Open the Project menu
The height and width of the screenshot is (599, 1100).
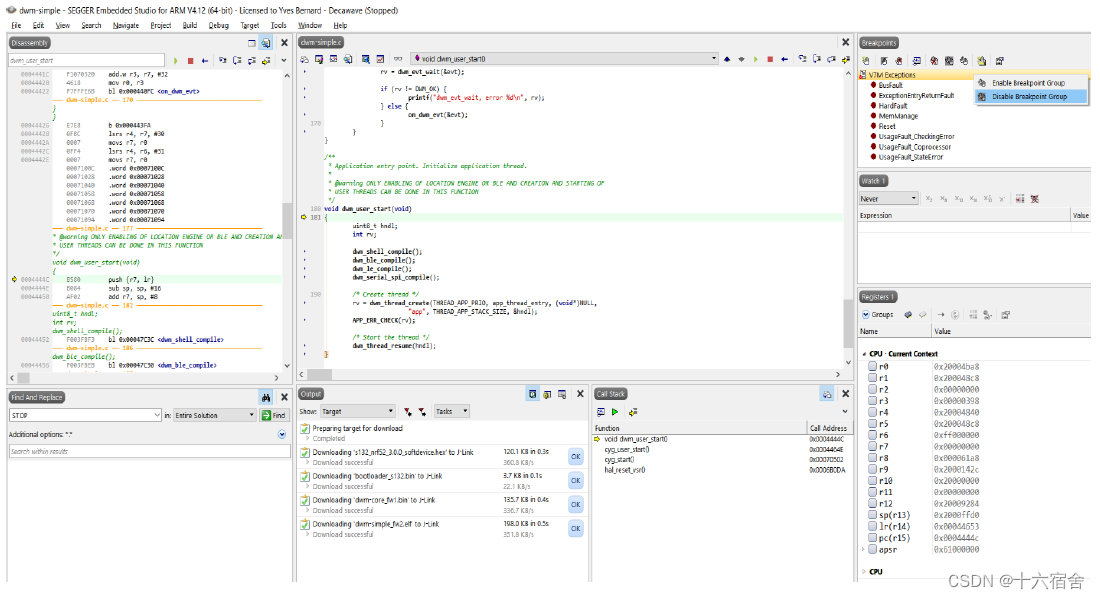click(x=161, y=25)
